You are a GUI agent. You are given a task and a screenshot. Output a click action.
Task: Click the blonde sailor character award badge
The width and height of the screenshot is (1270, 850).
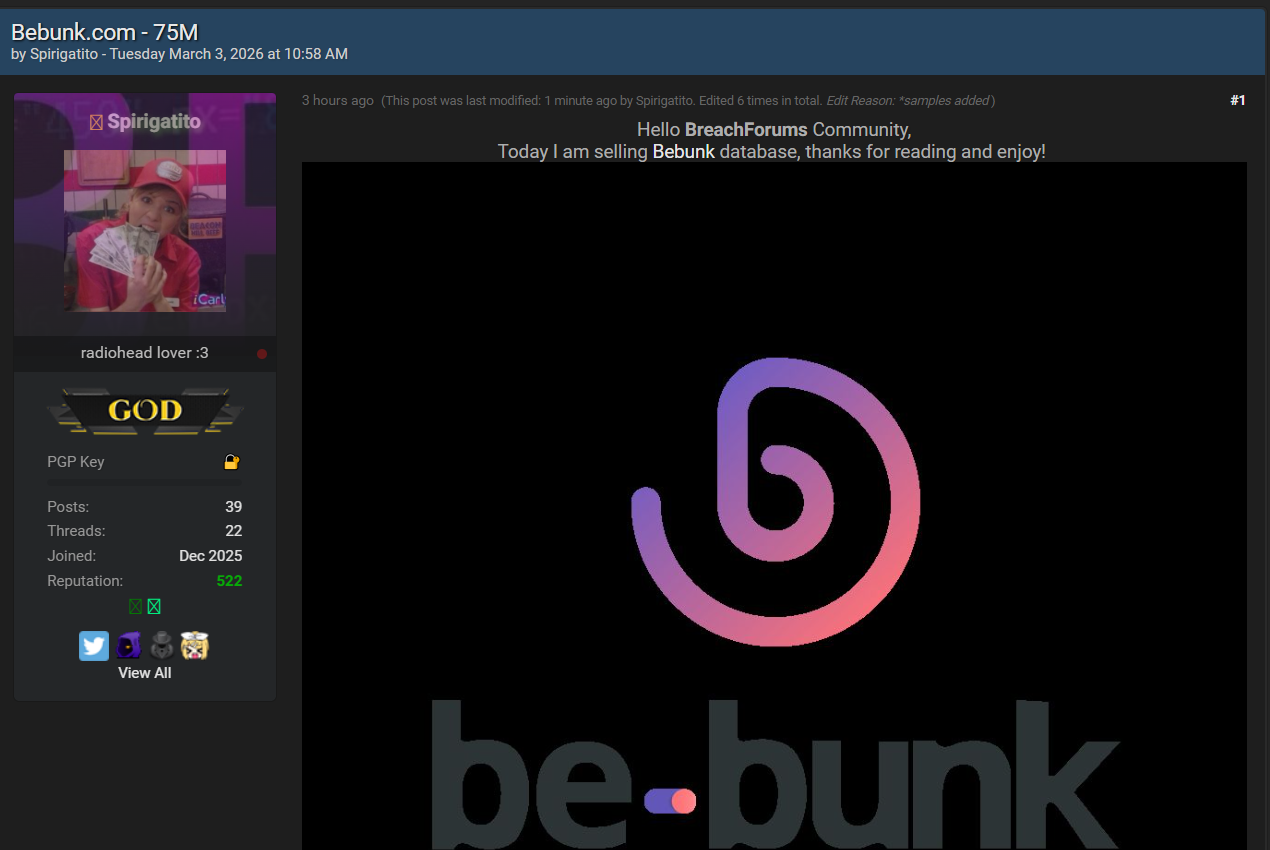click(x=195, y=646)
